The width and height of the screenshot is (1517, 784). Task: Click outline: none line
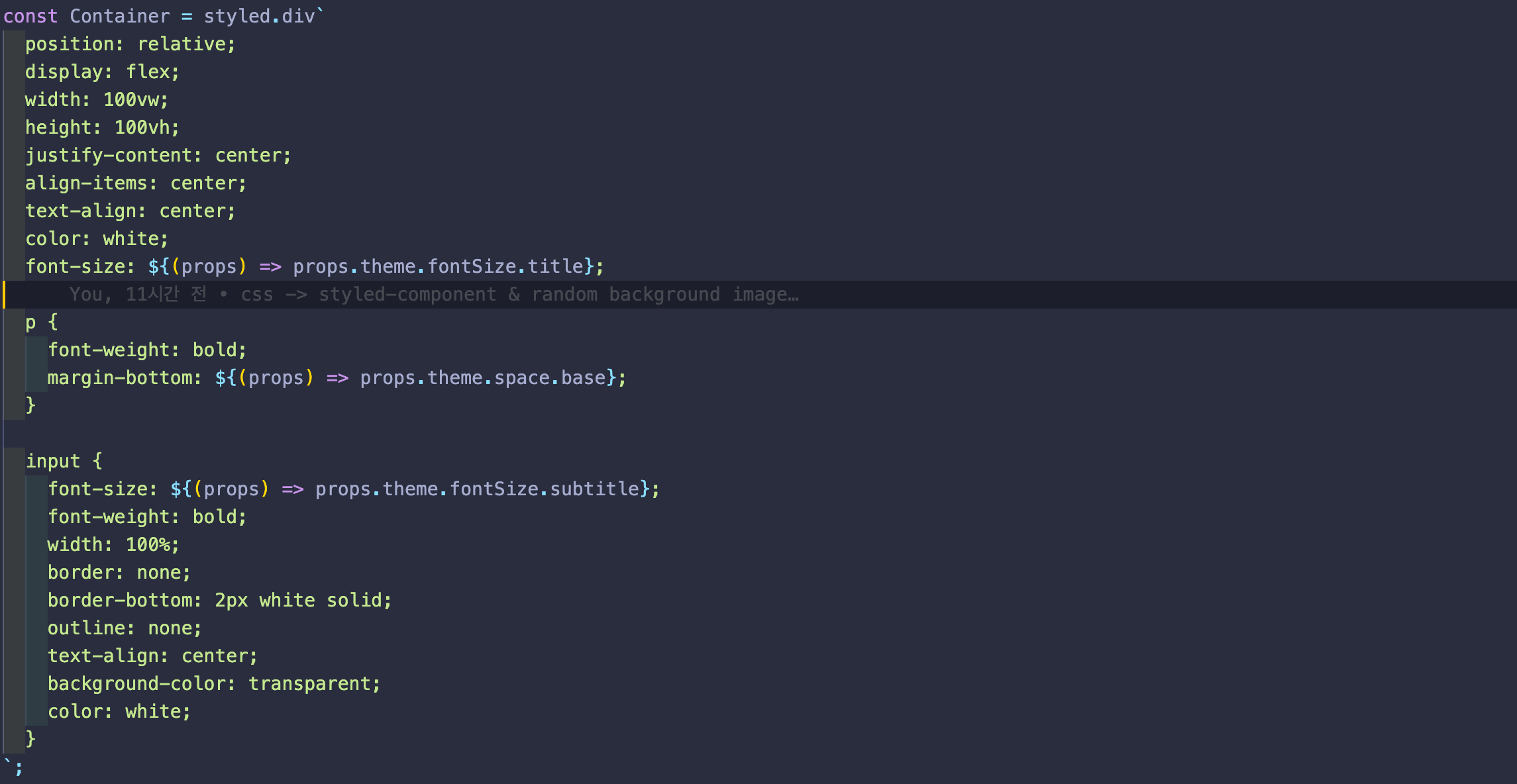coord(124,628)
